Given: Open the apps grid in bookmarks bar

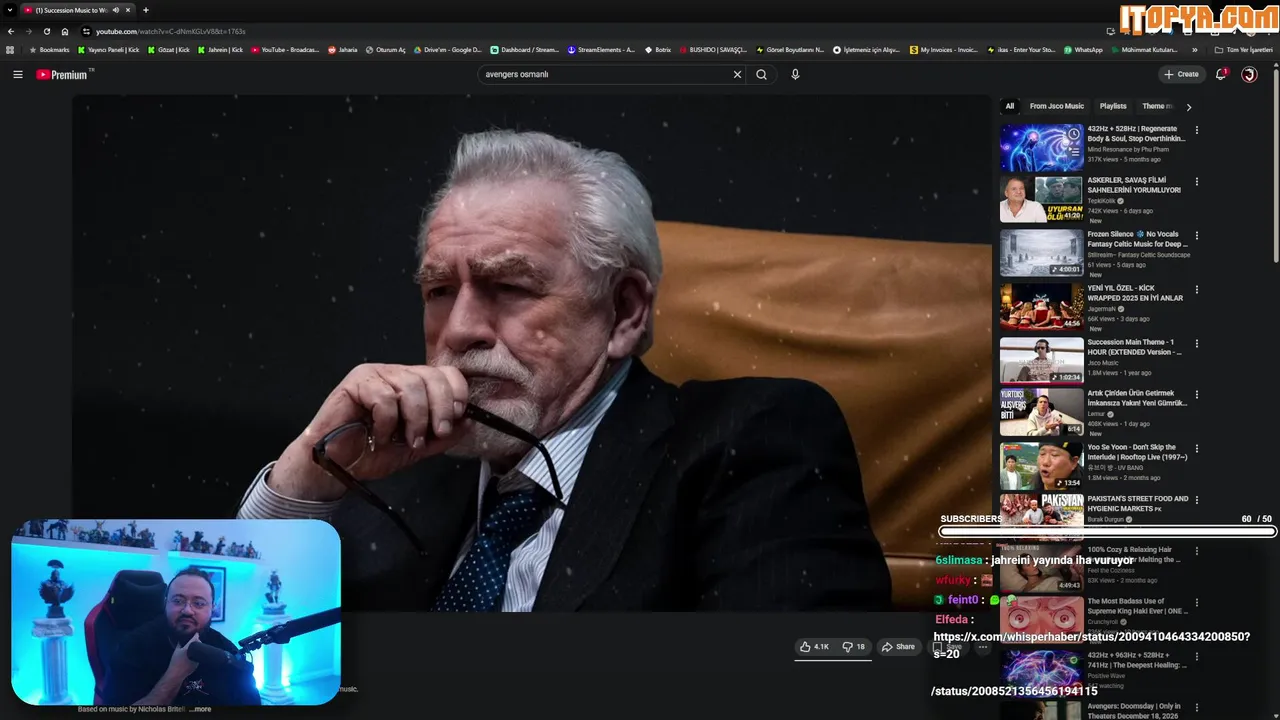Looking at the screenshot, I should tap(10, 49).
